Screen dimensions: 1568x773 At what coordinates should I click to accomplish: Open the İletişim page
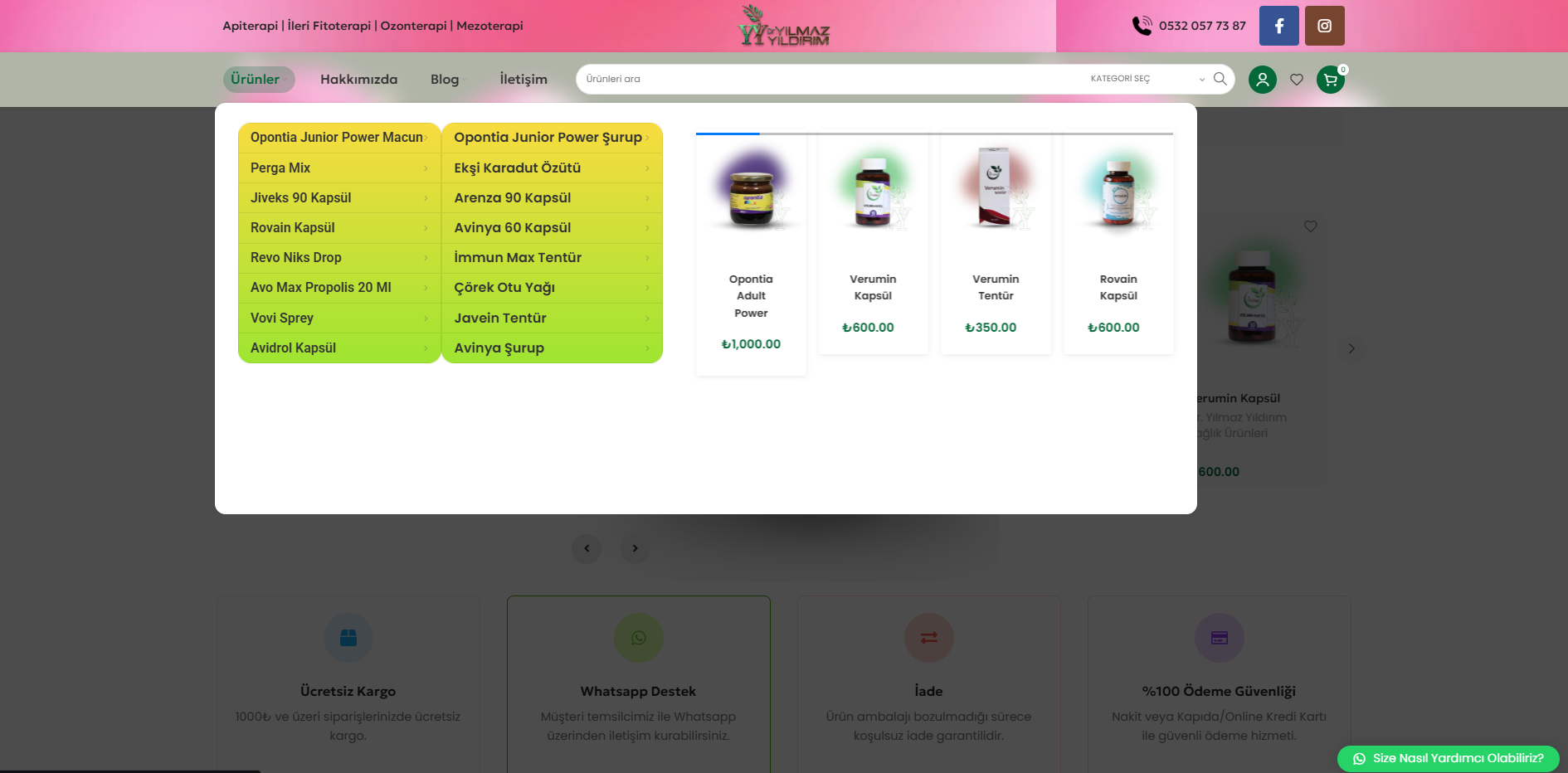(523, 80)
